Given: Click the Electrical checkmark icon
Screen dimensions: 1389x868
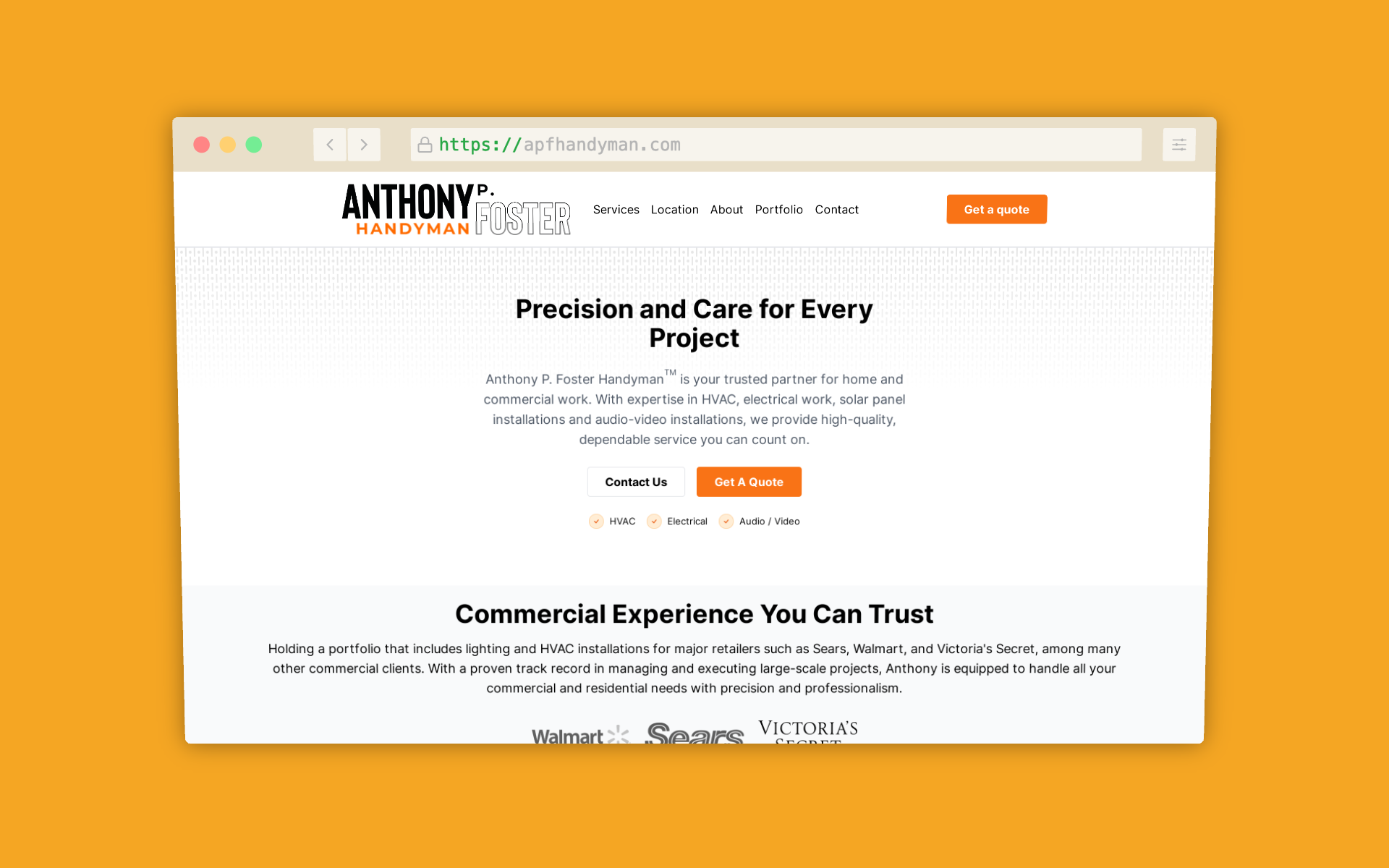Looking at the screenshot, I should click(x=655, y=521).
